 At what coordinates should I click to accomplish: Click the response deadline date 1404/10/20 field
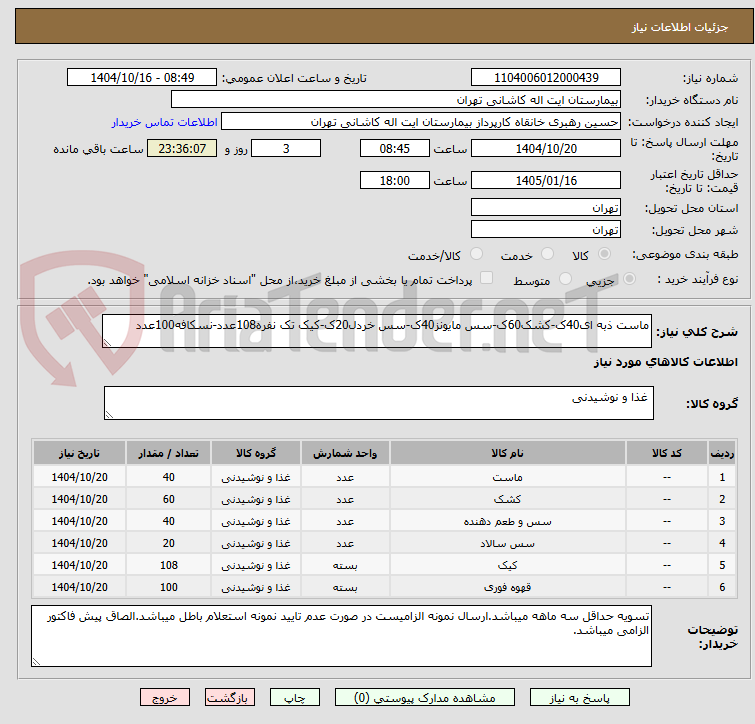coord(546,148)
